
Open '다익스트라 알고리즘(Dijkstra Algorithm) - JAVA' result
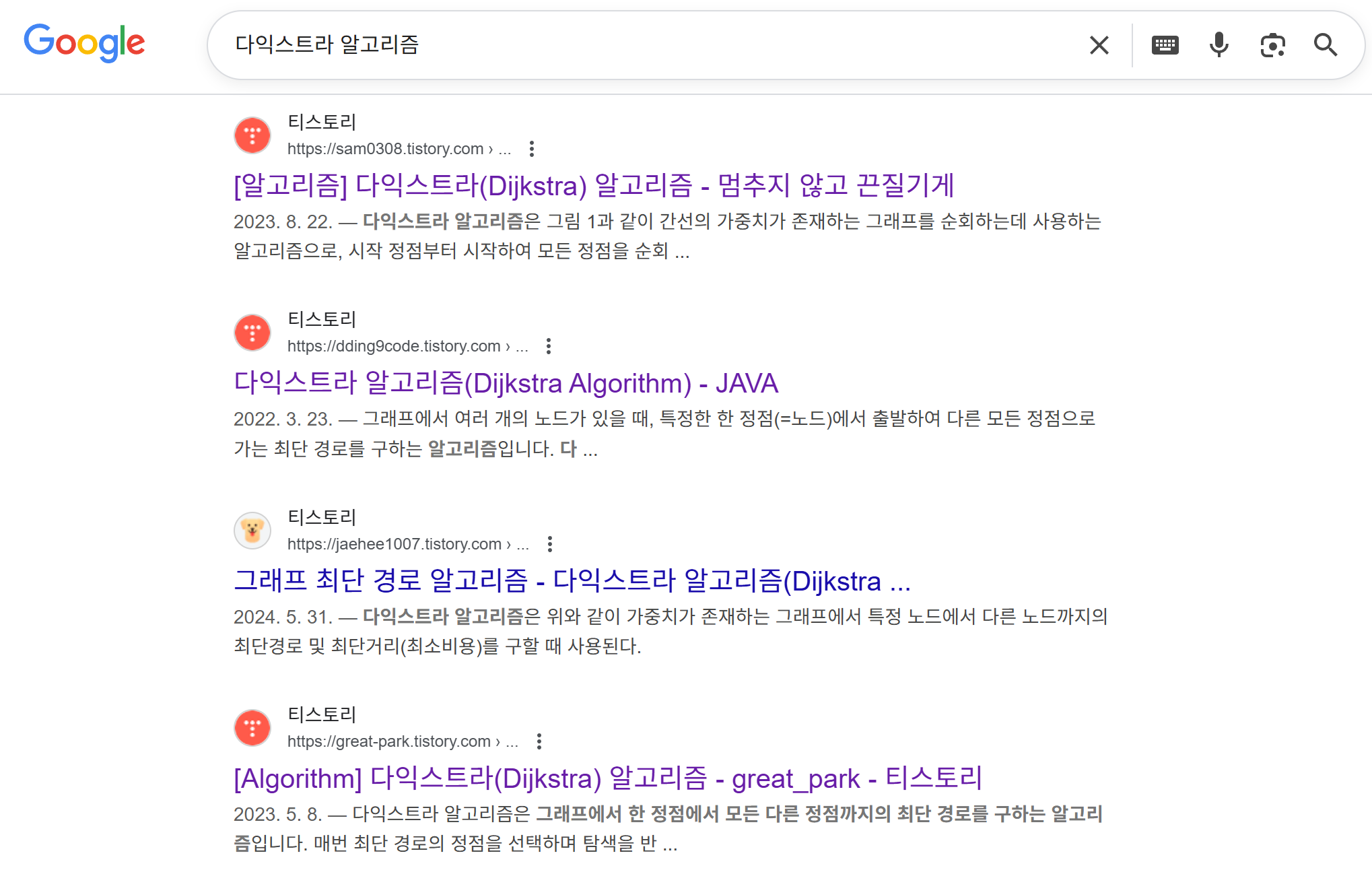click(506, 383)
